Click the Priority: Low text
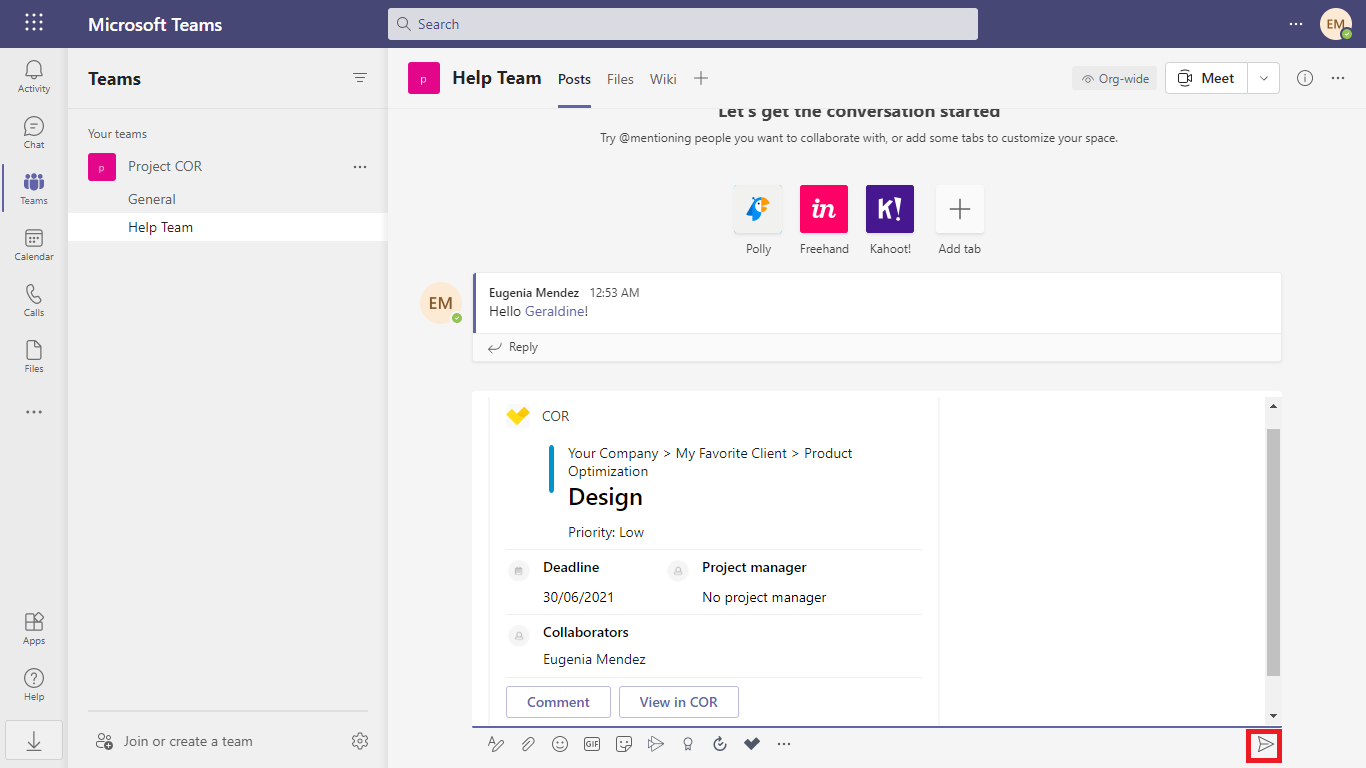 (x=606, y=532)
